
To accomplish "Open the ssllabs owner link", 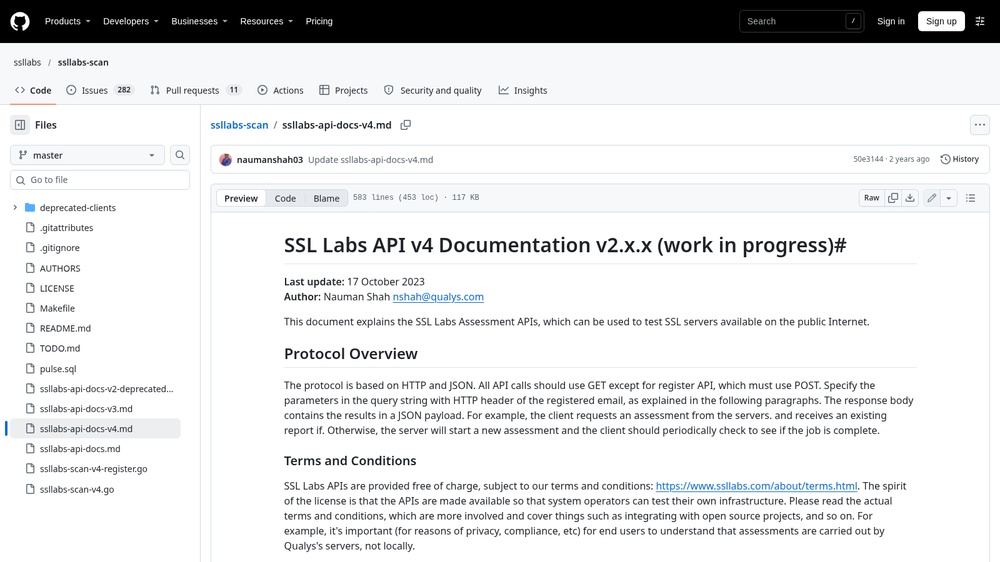I will coord(27,63).
